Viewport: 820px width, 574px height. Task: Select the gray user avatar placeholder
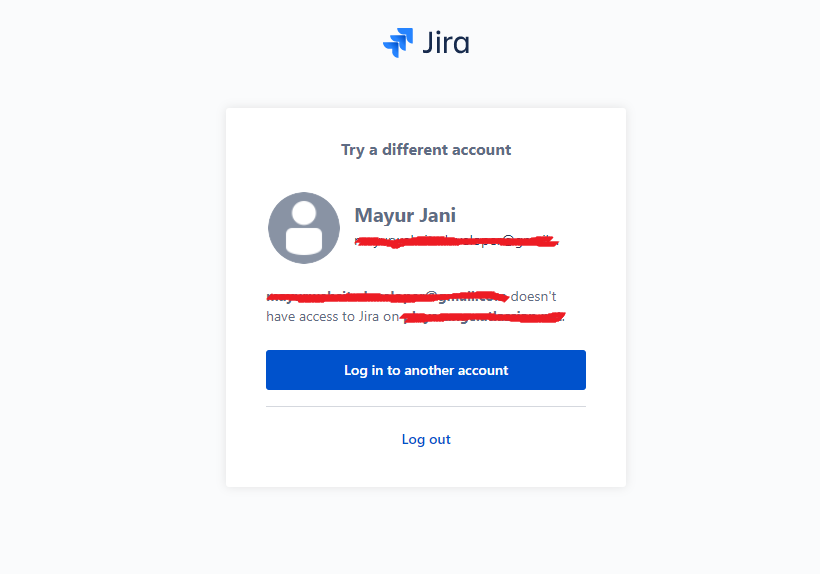click(x=304, y=228)
